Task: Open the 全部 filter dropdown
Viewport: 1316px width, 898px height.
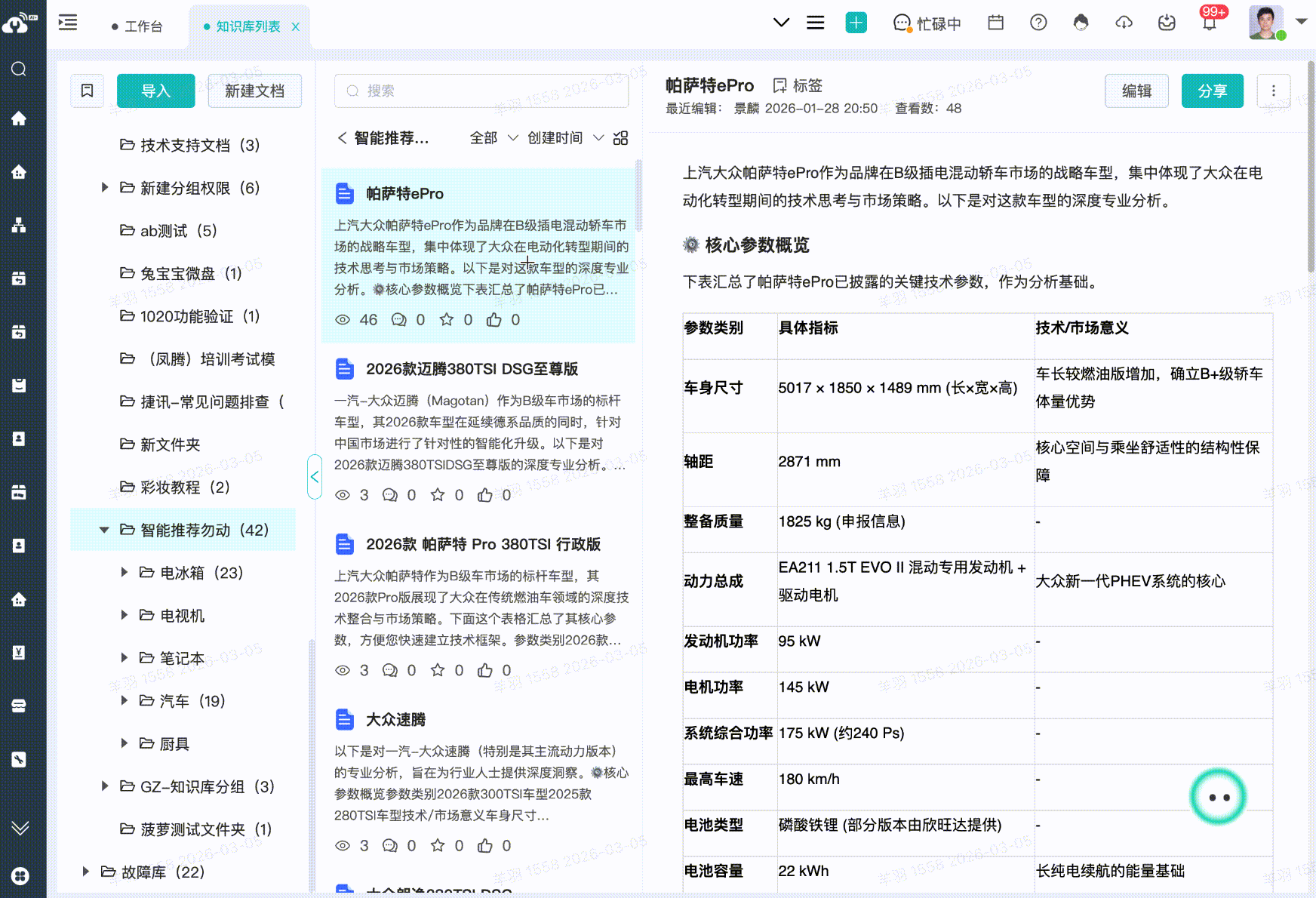Action: coord(493,138)
